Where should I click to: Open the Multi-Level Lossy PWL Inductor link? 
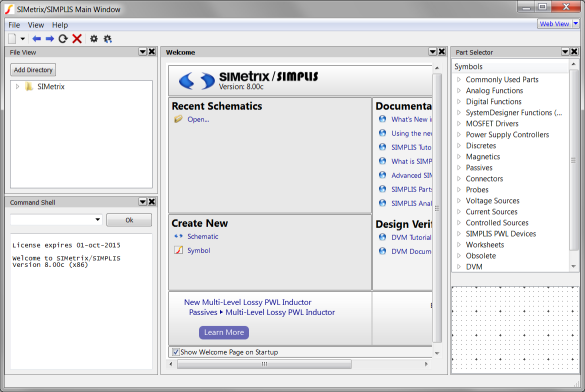pos(280,312)
